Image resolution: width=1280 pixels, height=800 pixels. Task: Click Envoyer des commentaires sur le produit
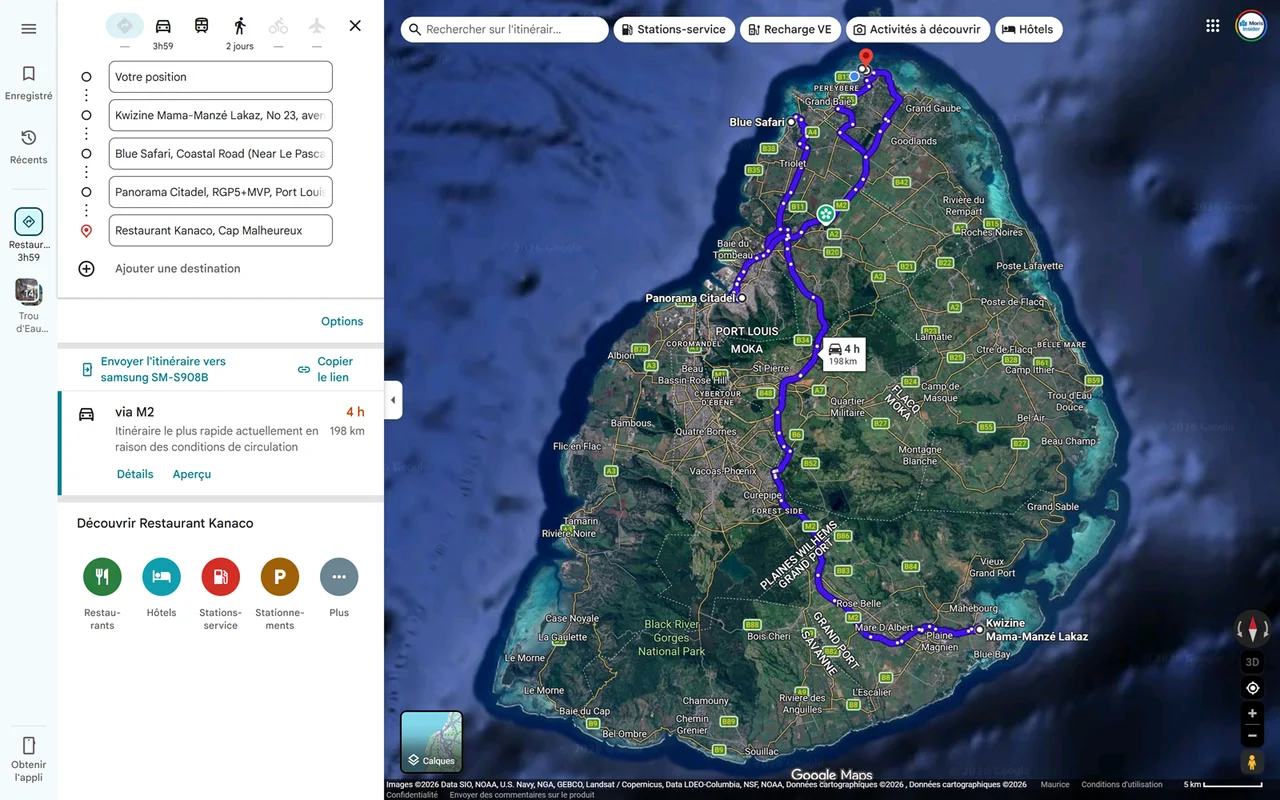tap(522, 795)
